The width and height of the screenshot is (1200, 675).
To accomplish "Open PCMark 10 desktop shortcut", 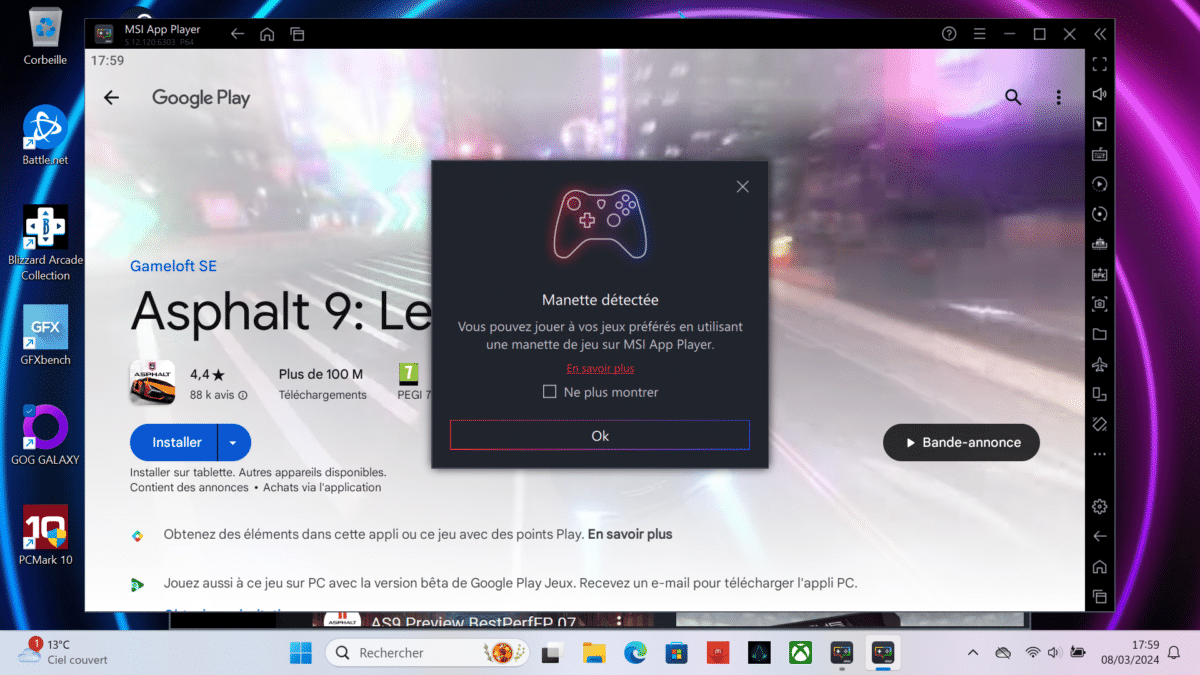I will (45, 535).
